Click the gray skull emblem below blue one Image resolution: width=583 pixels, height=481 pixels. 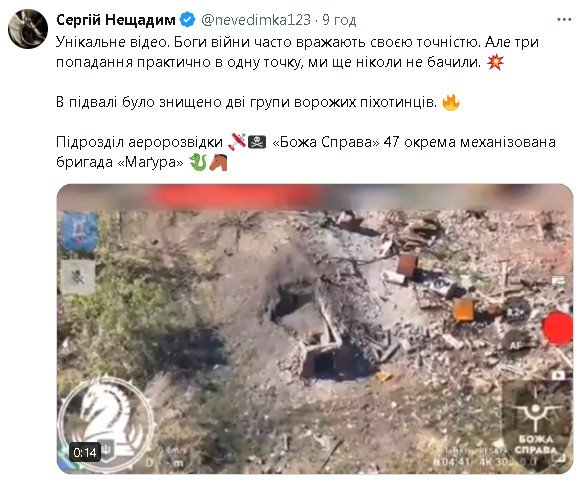[78, 277]
